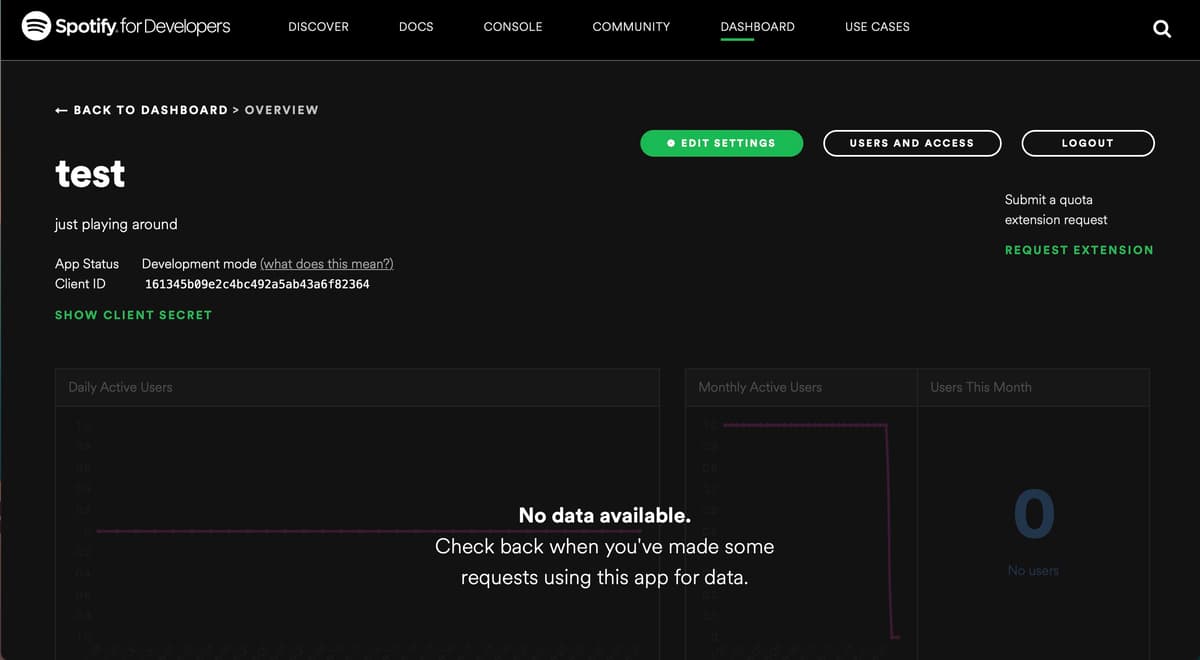
Task: Open the Console page
Action: (x=513, y=27)
